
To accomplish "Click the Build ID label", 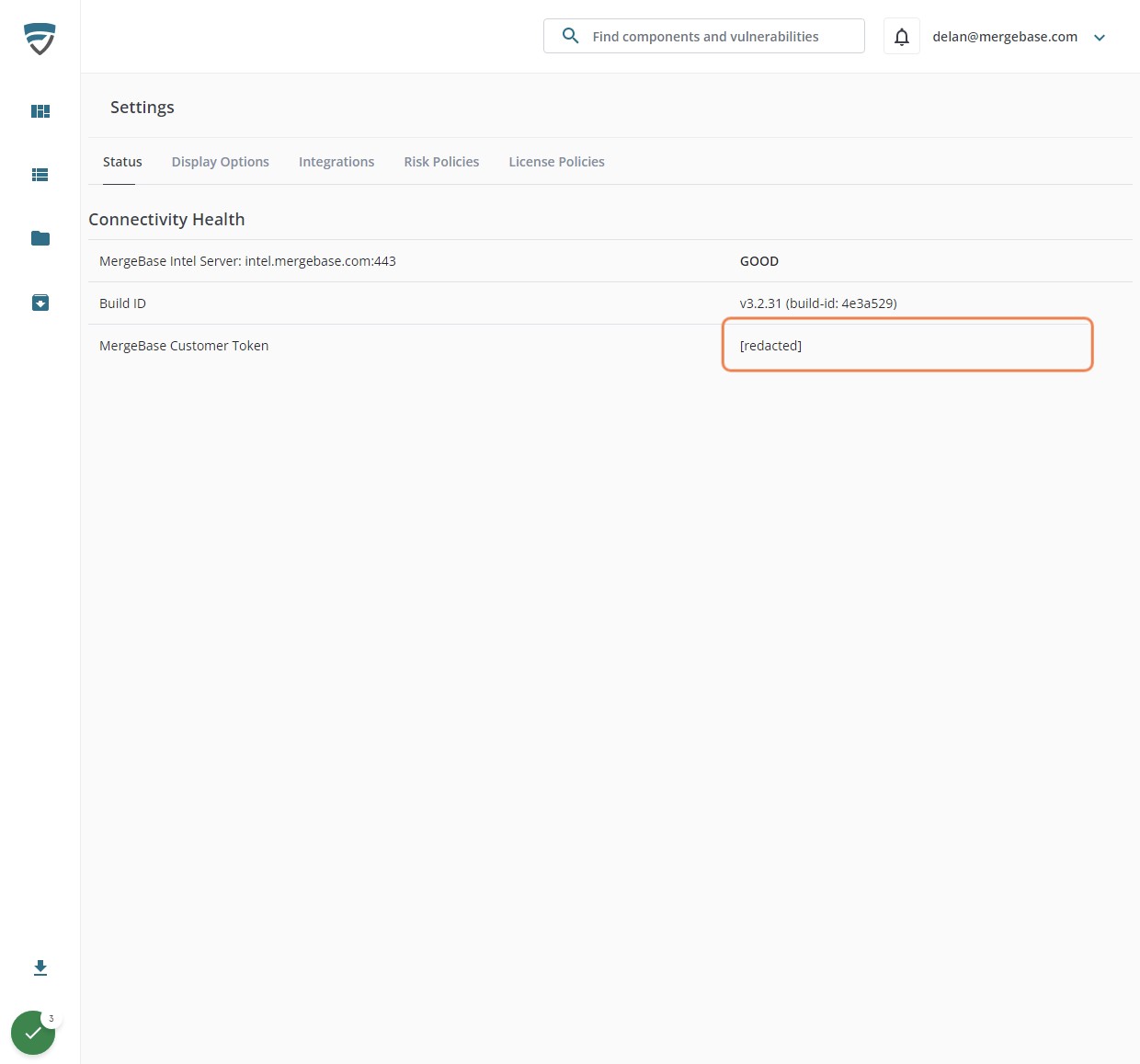I will coord(122,303).
